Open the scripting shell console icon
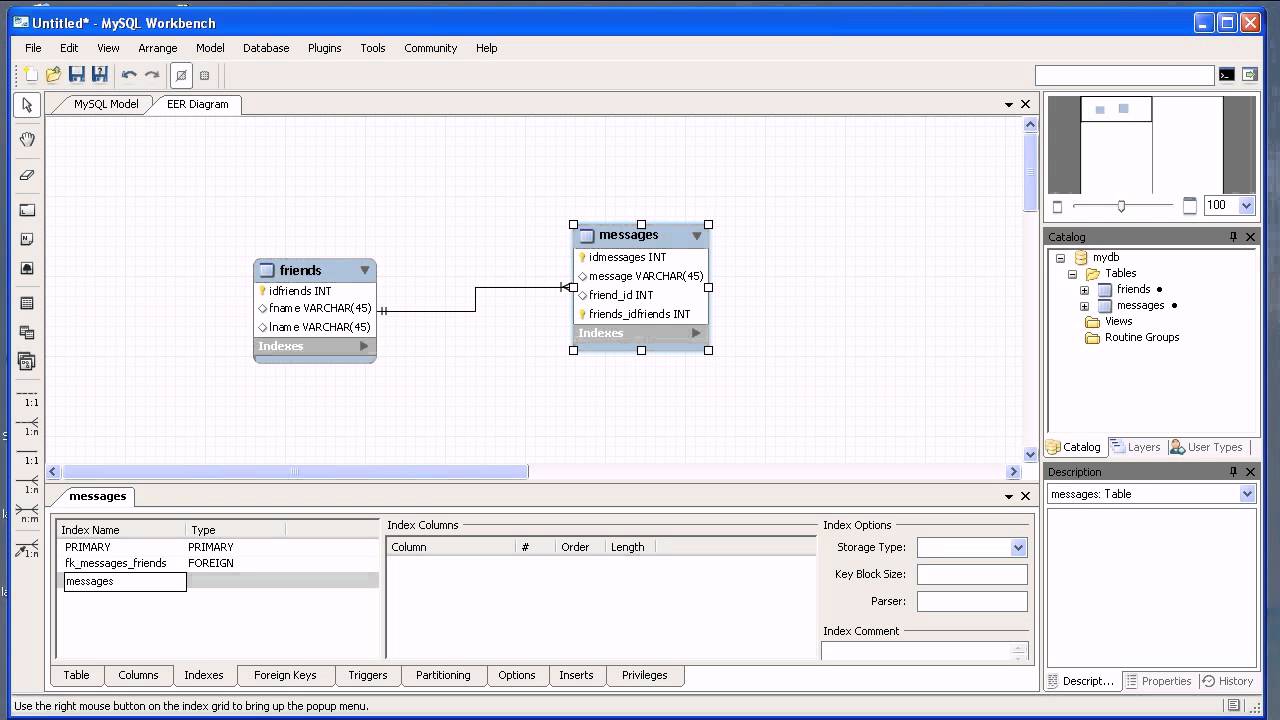 (x=1226, y=75)
